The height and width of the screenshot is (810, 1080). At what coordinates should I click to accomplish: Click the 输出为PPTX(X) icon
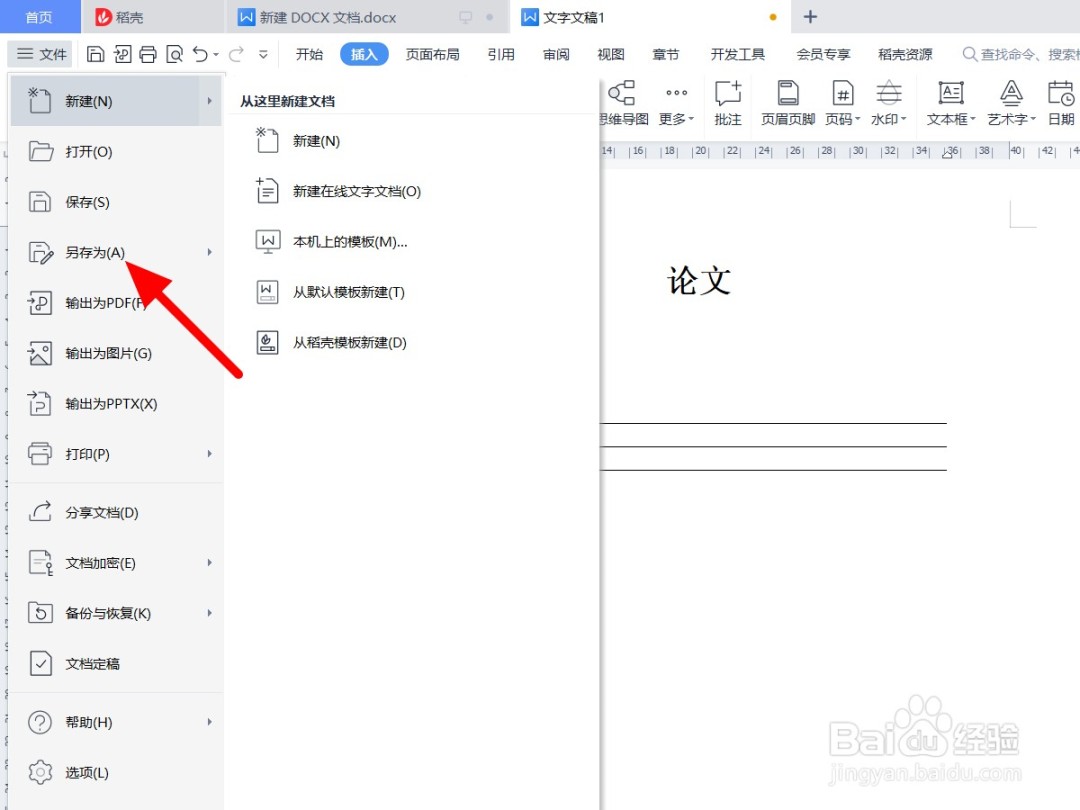(39, 404)
